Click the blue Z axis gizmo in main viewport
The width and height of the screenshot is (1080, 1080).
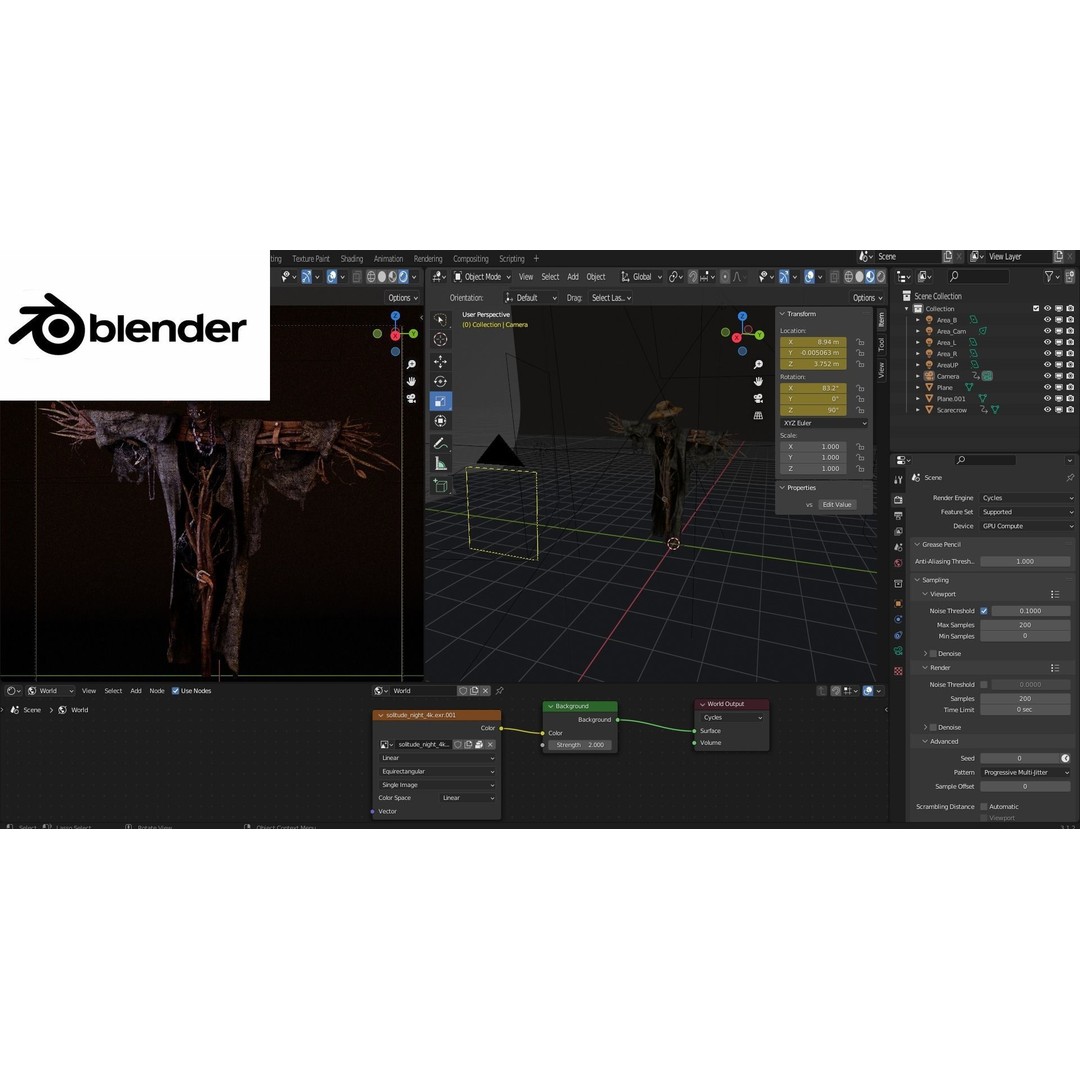(x=742, y=316)
